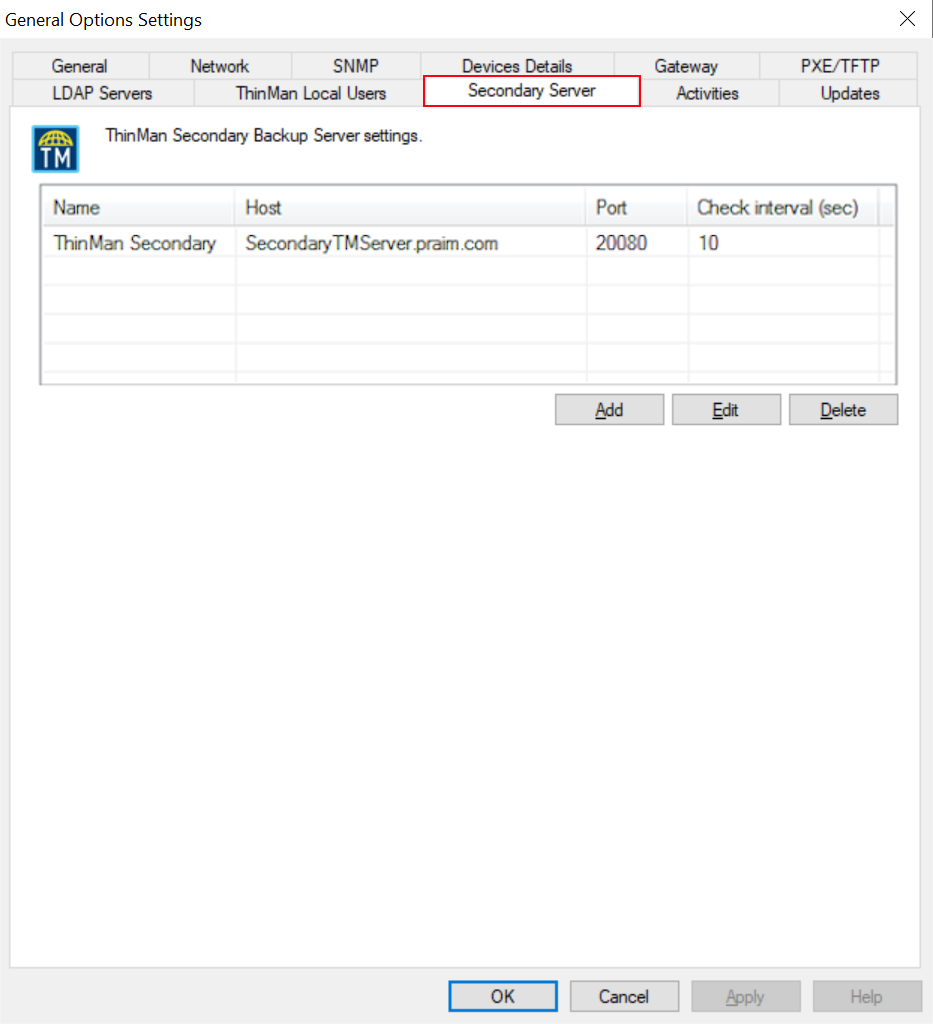This screenshot has height=1024, width=933.
Task: Switch to the General tab
Action: coord(80,66)
